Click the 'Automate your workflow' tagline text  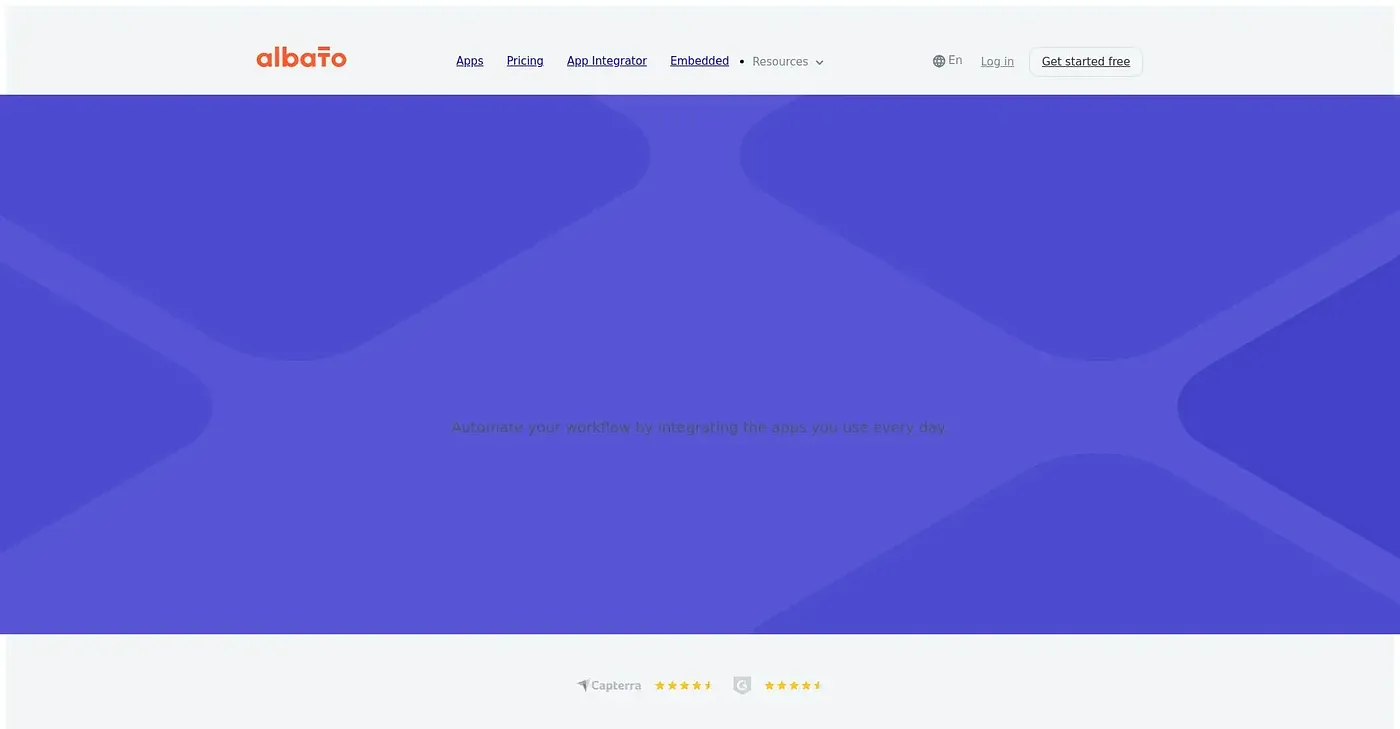point(699,427)
